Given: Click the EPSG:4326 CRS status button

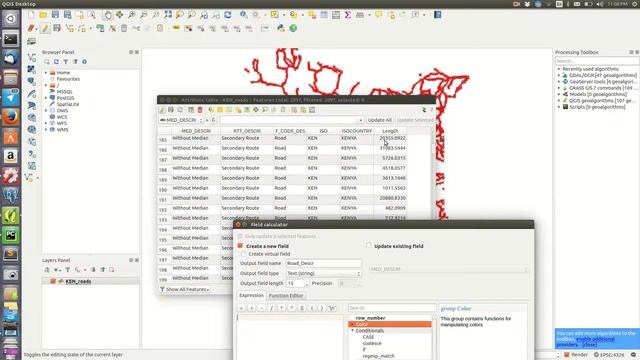Looking at the screenshot, I should click(609, 355).
